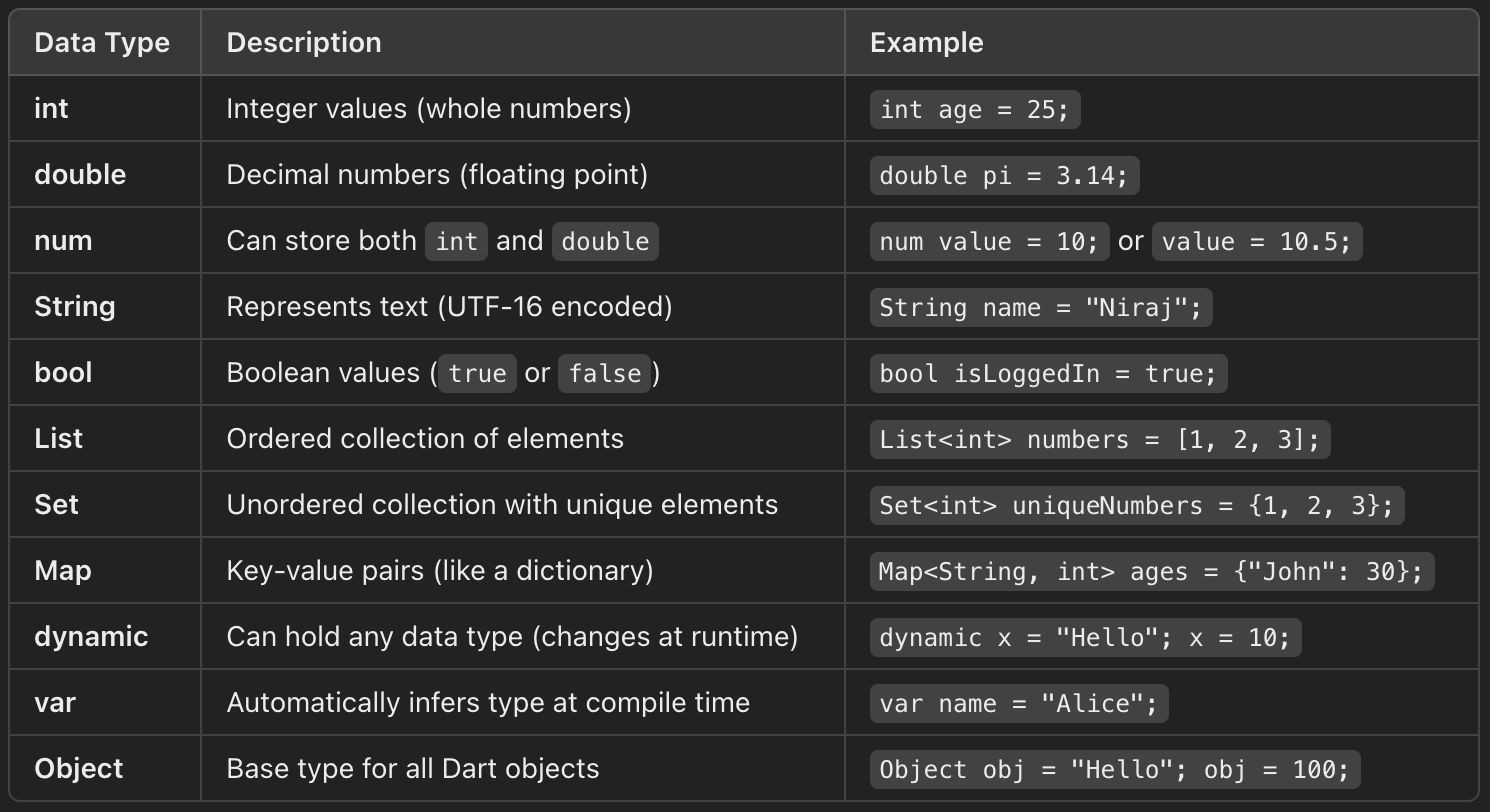Click the Set<int> uniqueNumbers code example
Viewport: 1490px width, 812px height.
click(1137, 505)
